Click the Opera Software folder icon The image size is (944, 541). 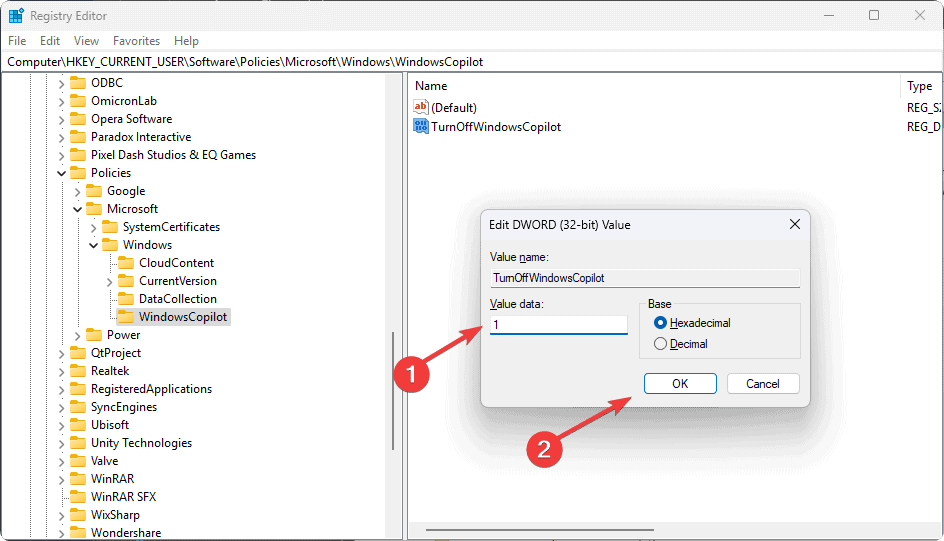[x=78, y=119]
